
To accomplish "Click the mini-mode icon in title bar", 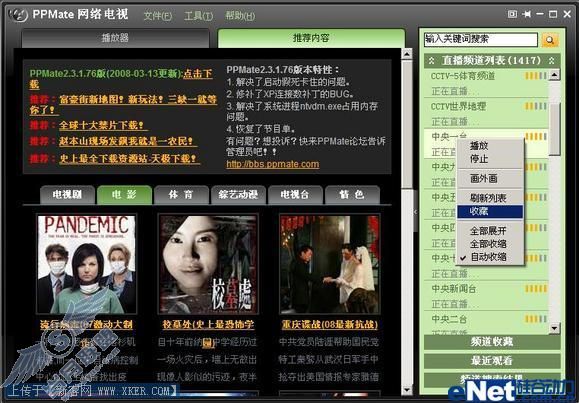I will tap(512, 14).
